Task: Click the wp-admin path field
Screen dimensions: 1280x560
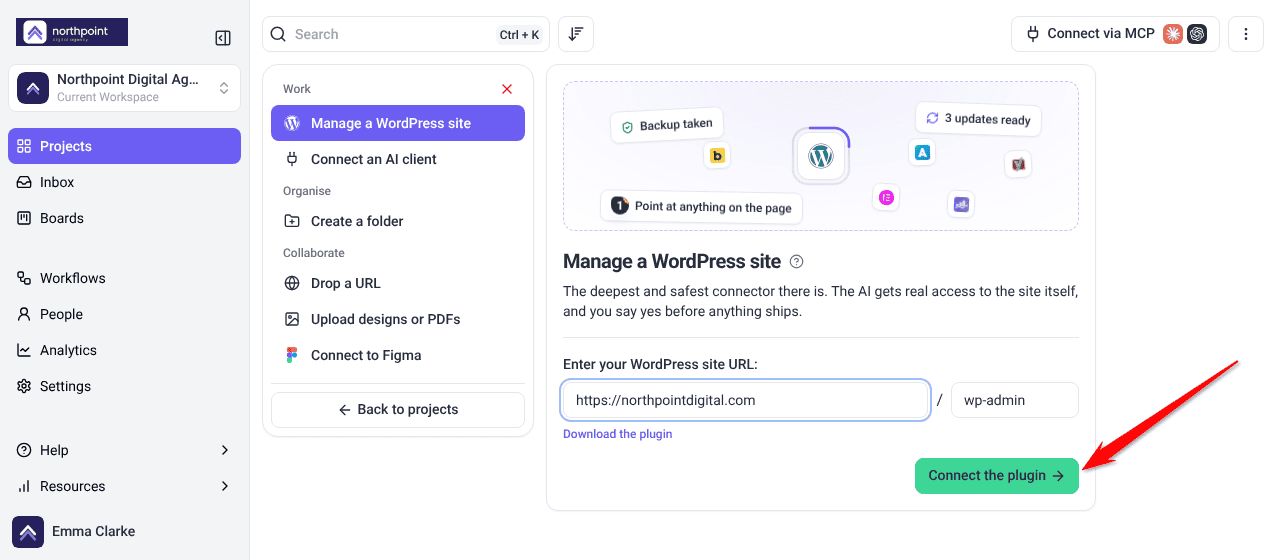Action: tap(1015, 400)
